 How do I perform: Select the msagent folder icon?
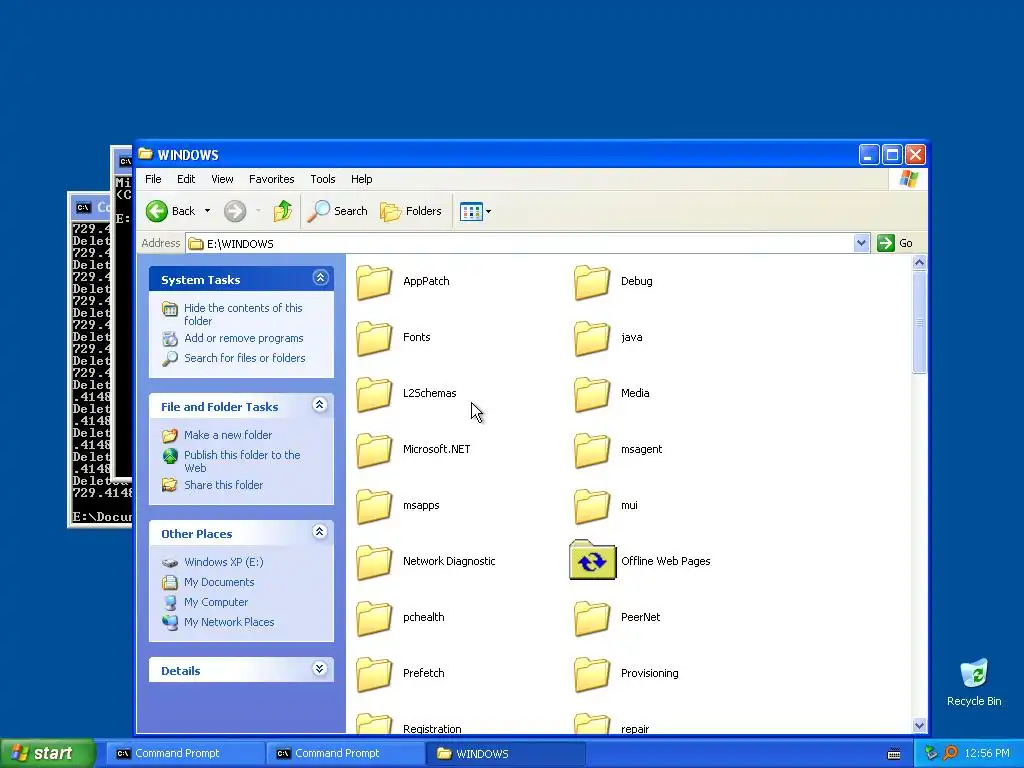point(592,450)
